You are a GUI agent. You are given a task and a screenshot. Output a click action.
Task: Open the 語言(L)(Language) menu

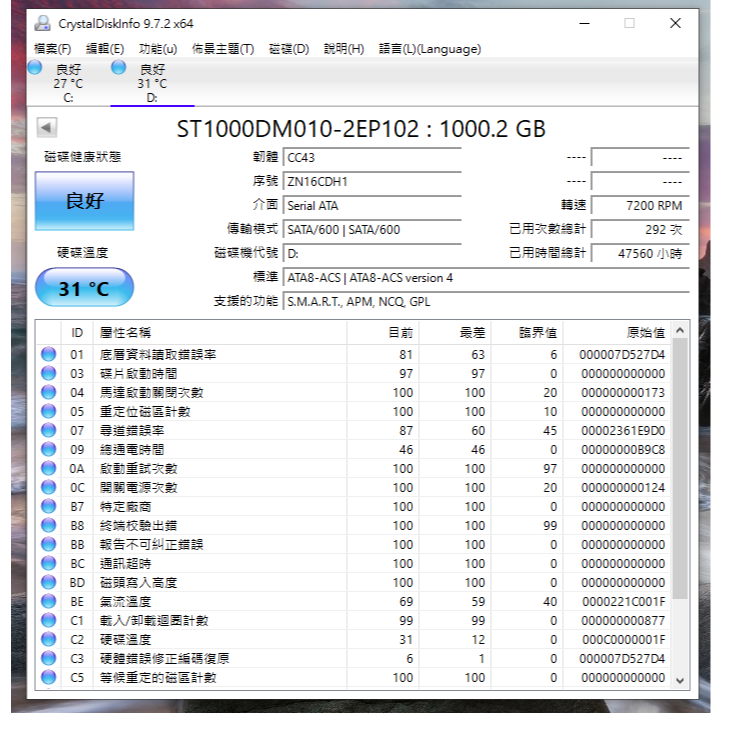[430, 49]
